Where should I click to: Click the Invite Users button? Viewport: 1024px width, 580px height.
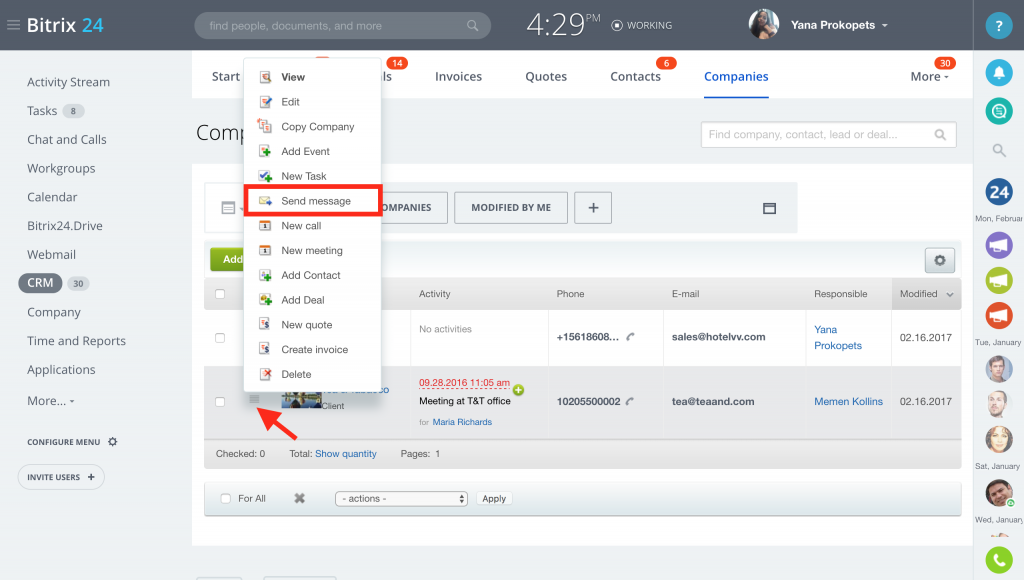click(61, 477)
